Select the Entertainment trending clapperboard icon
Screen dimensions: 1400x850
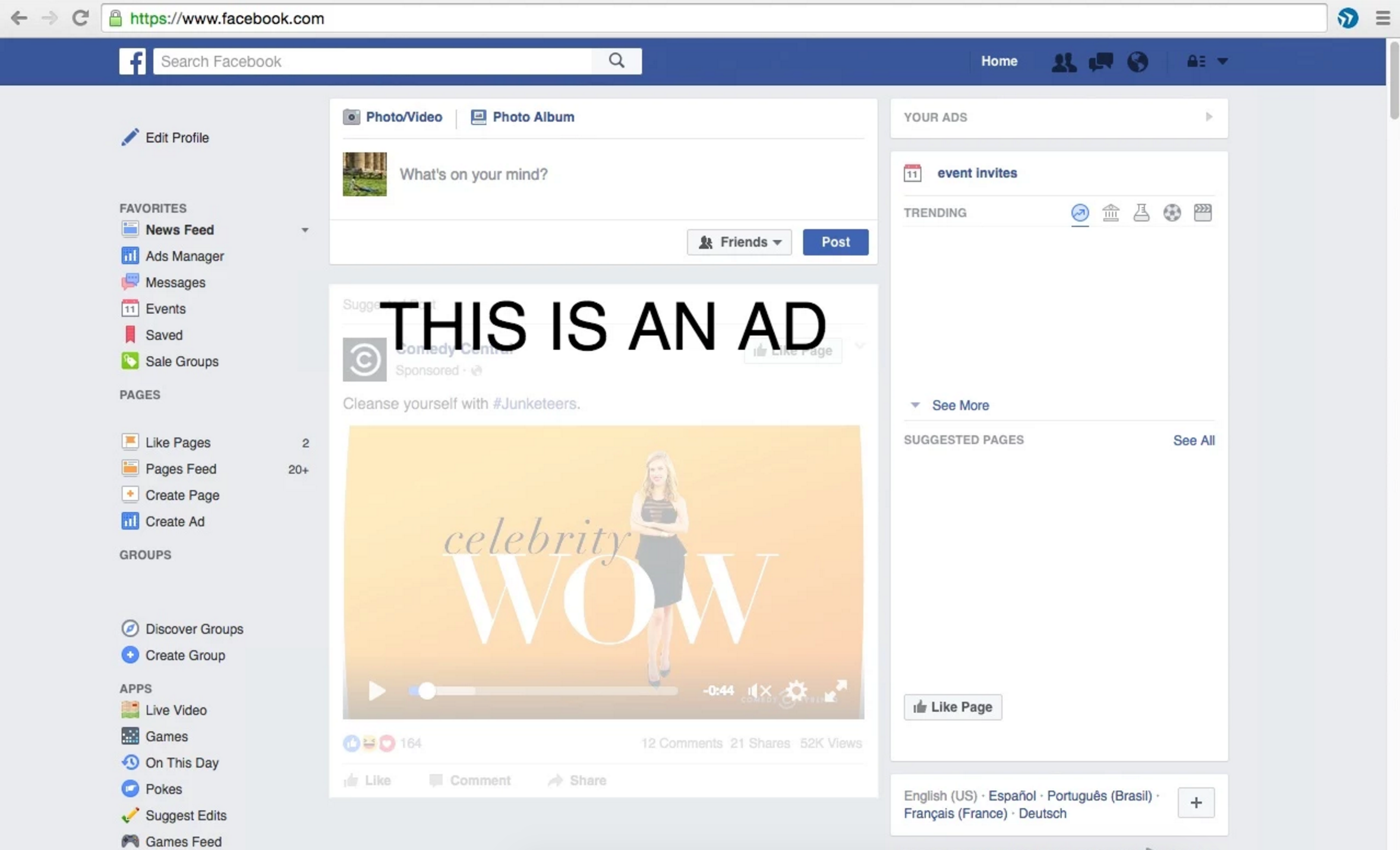pyautogui.click(x=1203, y=212)
